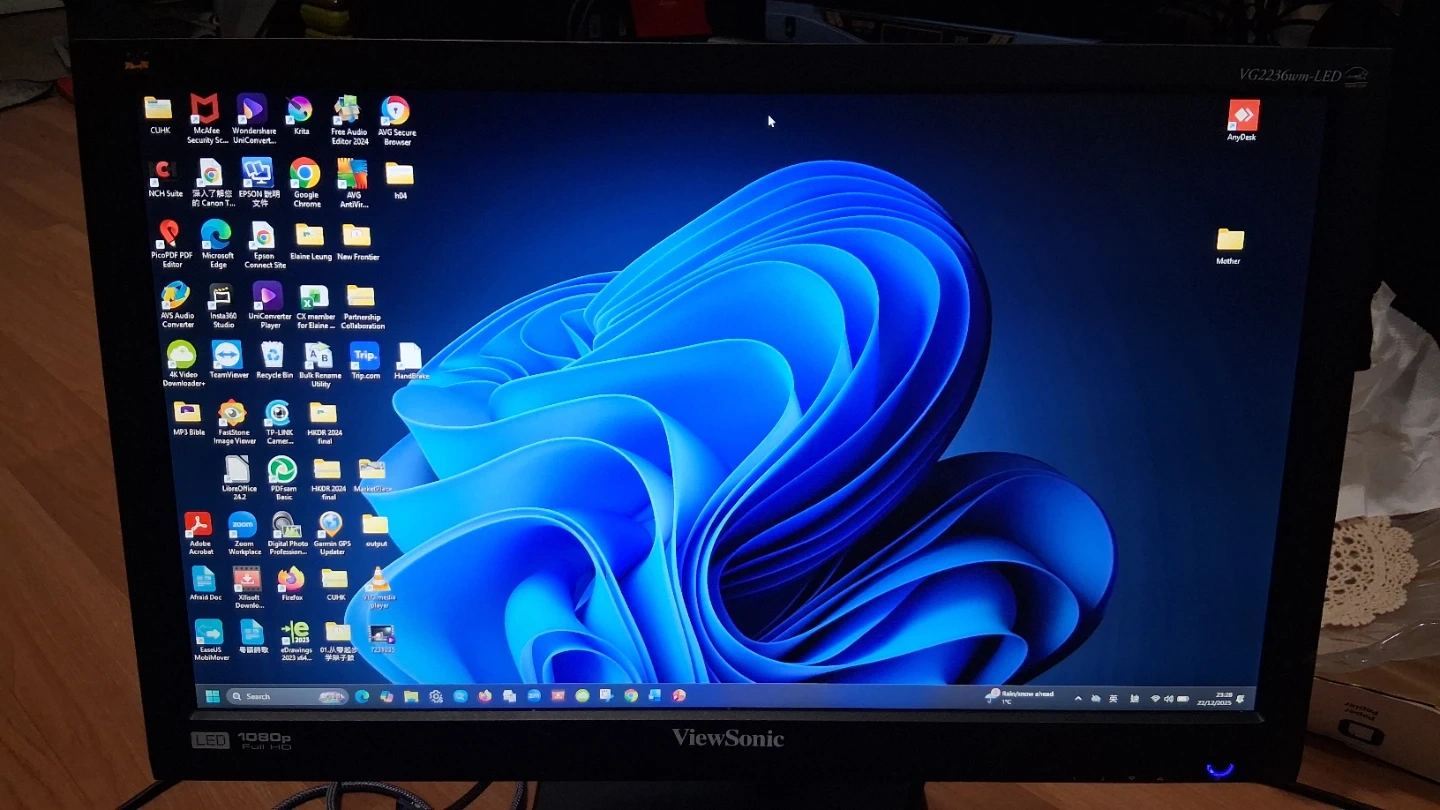
Task: Open the Krita desktop shortcut
Action: pyautogui.click(x=300, y=111)
